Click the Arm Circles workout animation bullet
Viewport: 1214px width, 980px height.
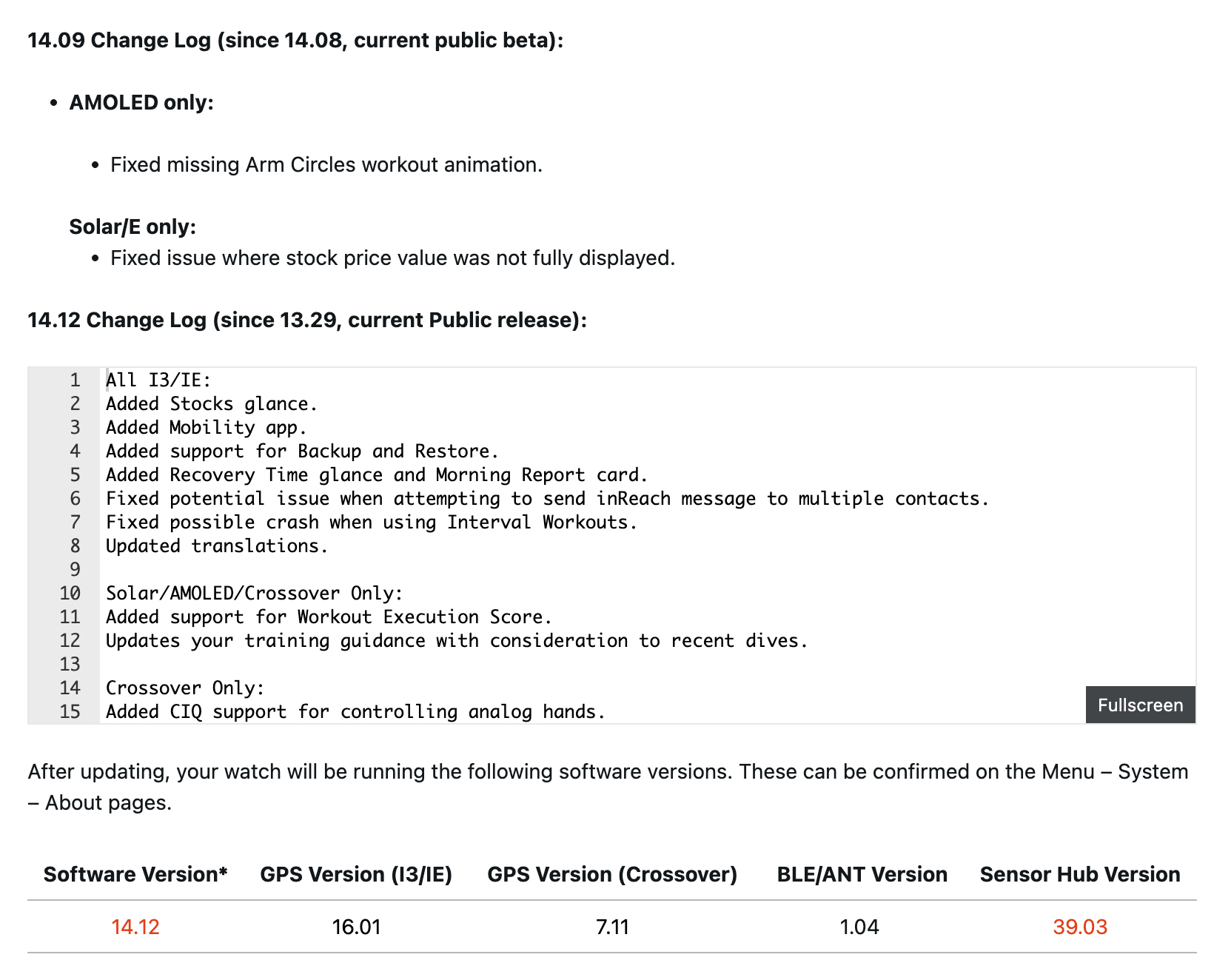326,164
